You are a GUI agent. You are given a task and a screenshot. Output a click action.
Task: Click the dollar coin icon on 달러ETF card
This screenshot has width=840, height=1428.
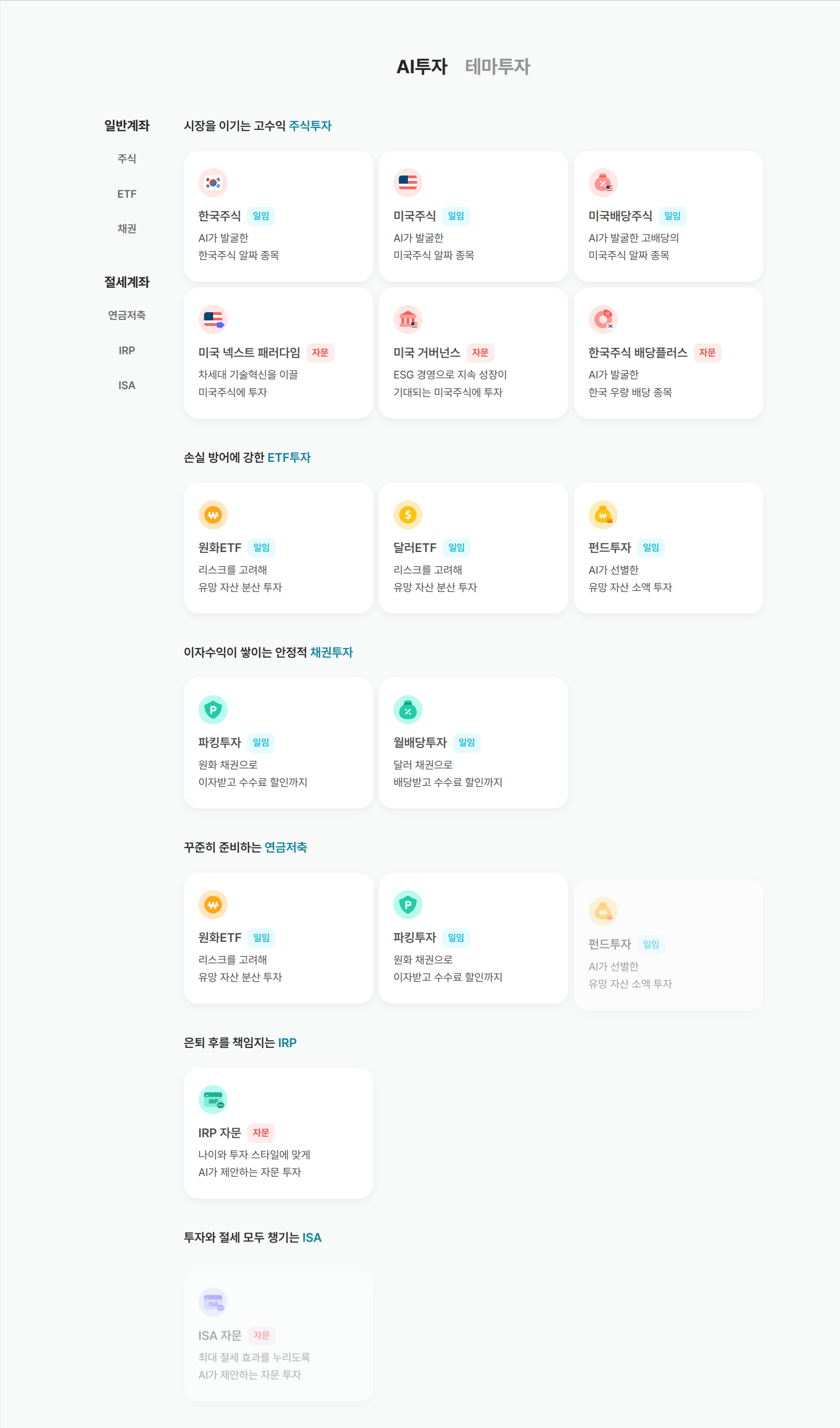click(408, 514)
